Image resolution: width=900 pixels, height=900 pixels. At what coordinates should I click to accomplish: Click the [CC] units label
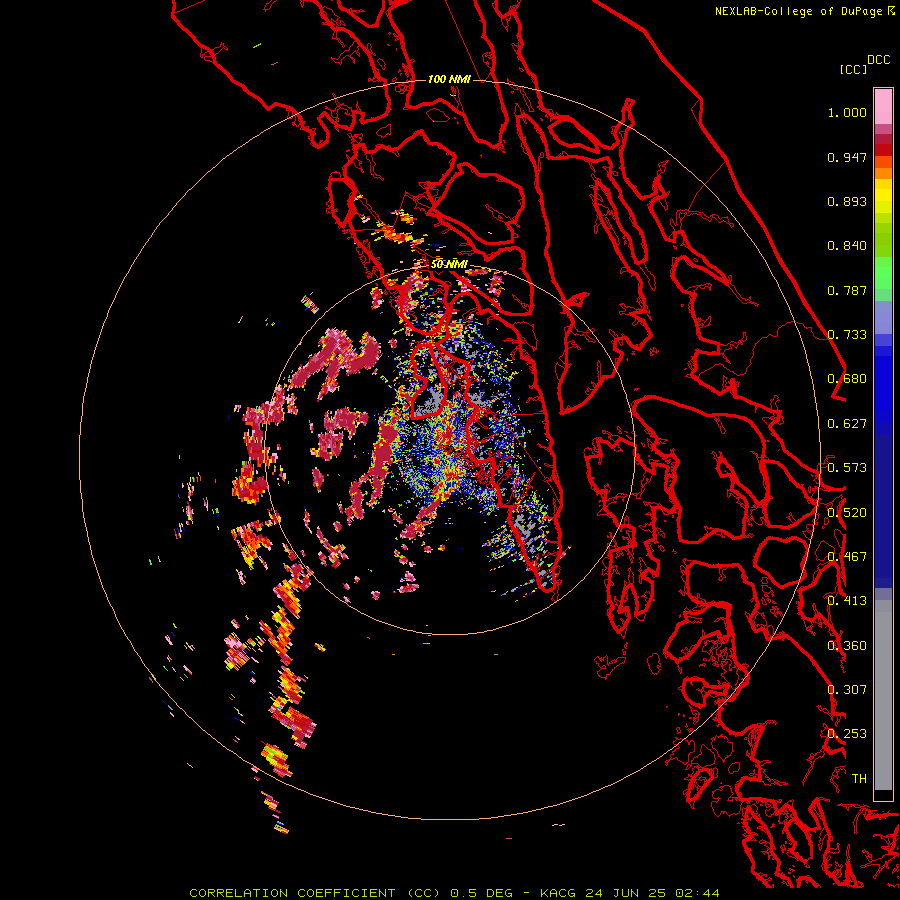point(853,69)
